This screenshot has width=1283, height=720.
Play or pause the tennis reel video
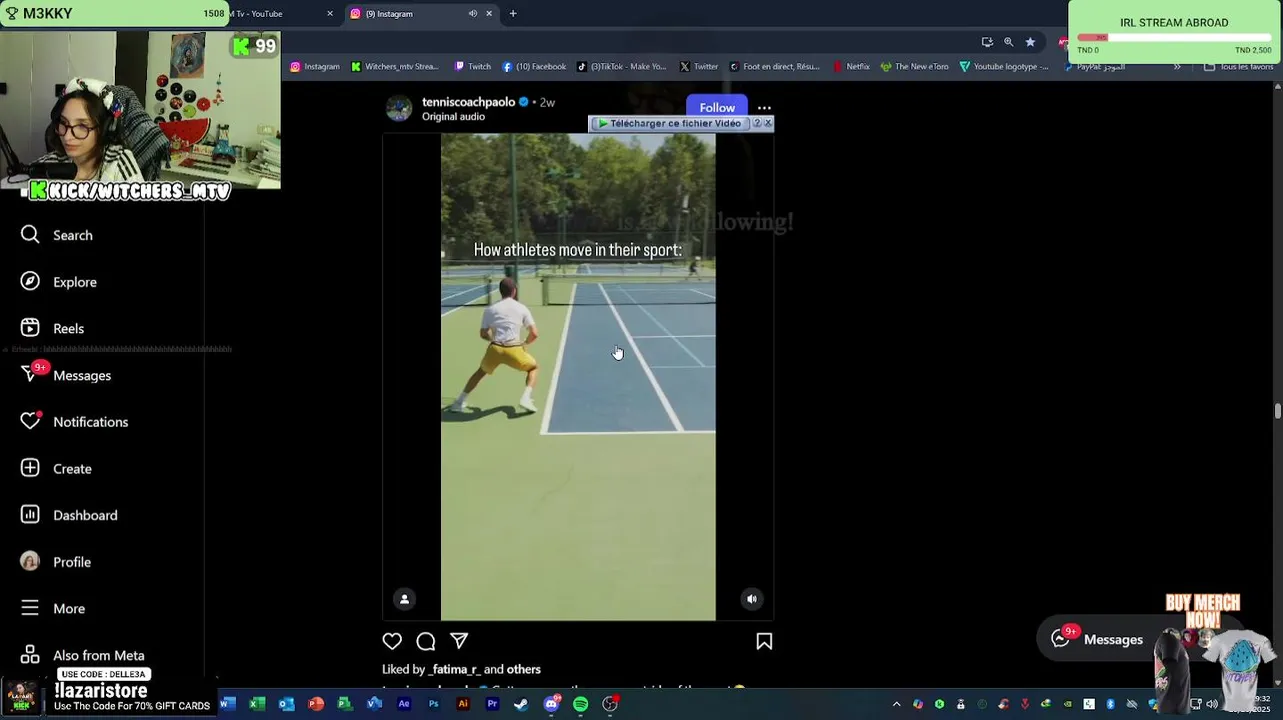[x=578, y=376]
